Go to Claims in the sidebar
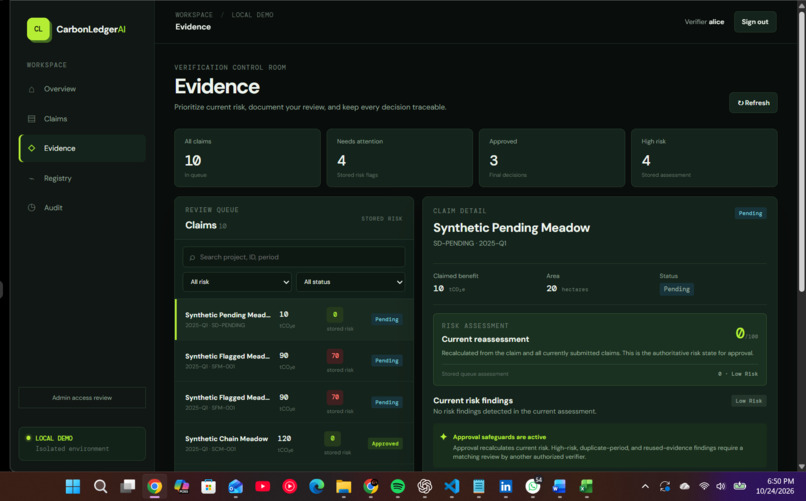Screen dimensions: 806x501 tap(82, 119)
